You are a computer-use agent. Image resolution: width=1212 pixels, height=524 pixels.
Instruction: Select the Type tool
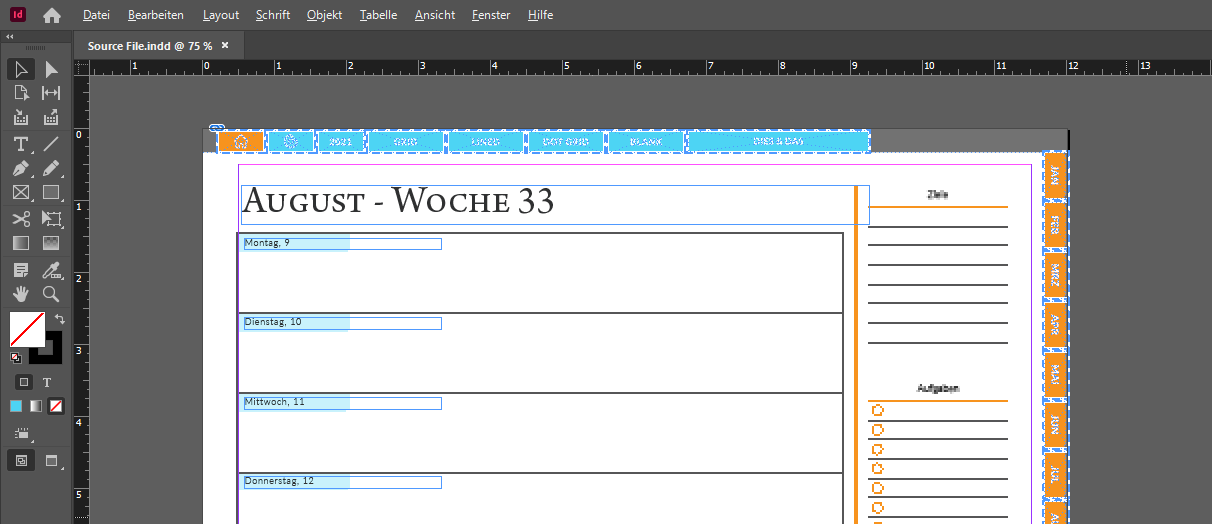(20, 144)
